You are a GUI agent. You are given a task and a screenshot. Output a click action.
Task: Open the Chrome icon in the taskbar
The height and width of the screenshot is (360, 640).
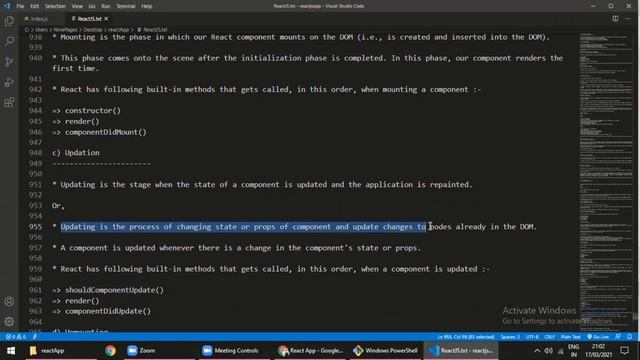110,351
